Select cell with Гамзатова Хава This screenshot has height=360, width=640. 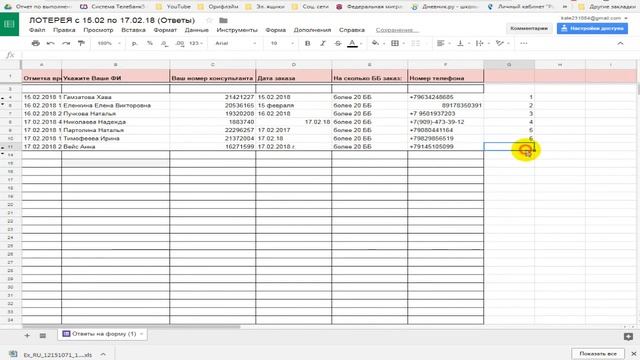116,97
